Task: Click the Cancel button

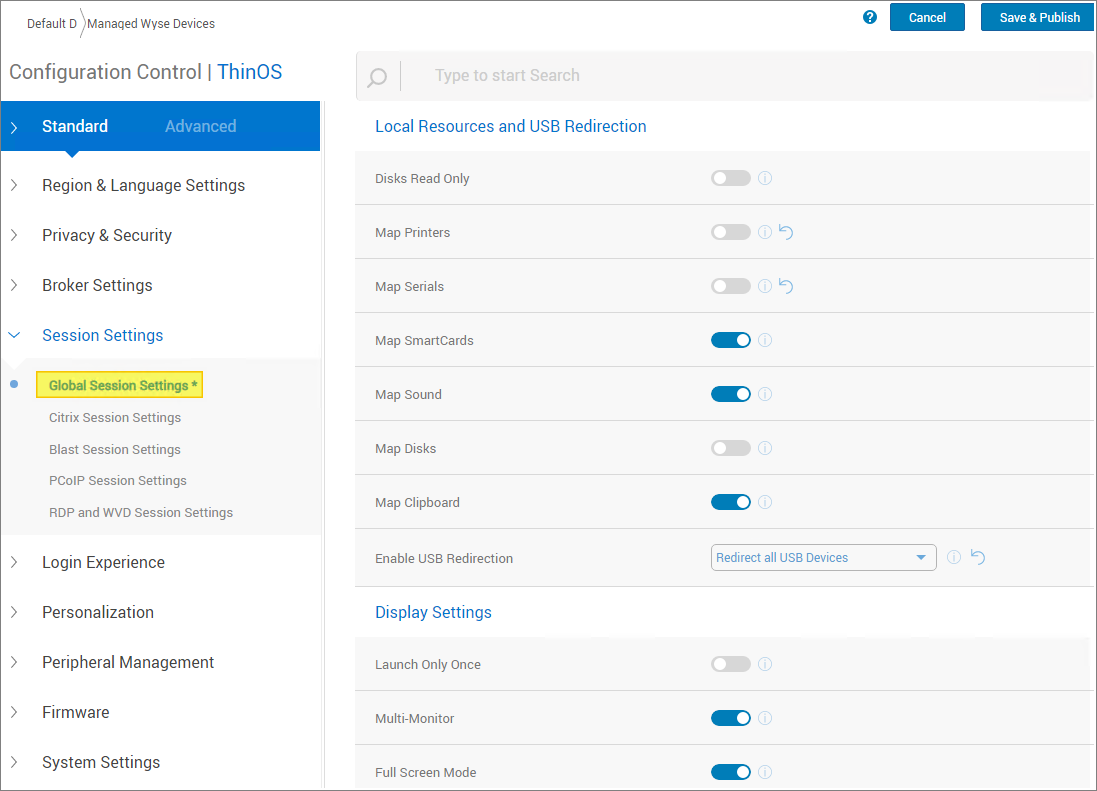Action: [x=927, y=17]
